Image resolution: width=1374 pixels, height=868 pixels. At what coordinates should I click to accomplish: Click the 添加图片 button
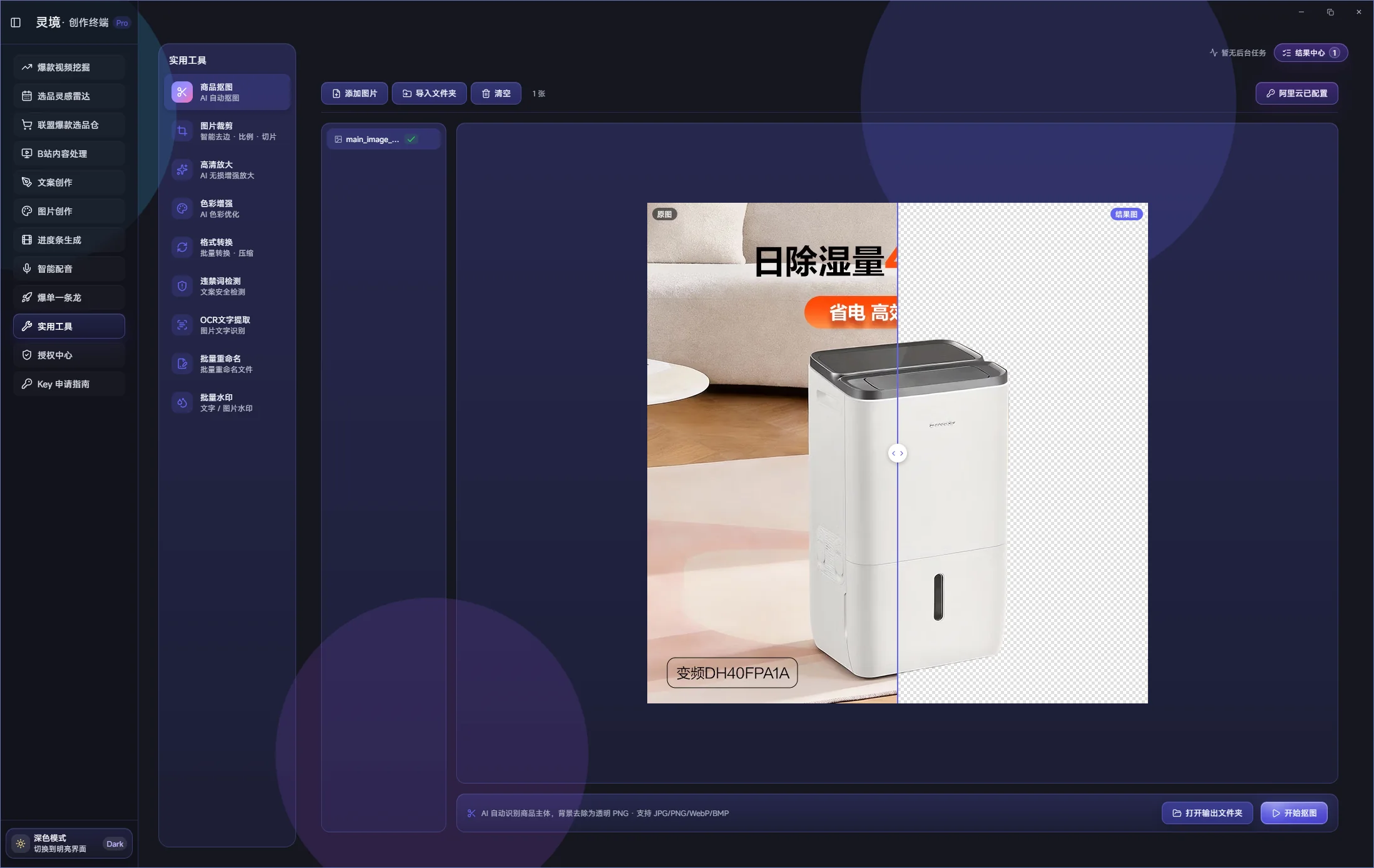[354, 93]
